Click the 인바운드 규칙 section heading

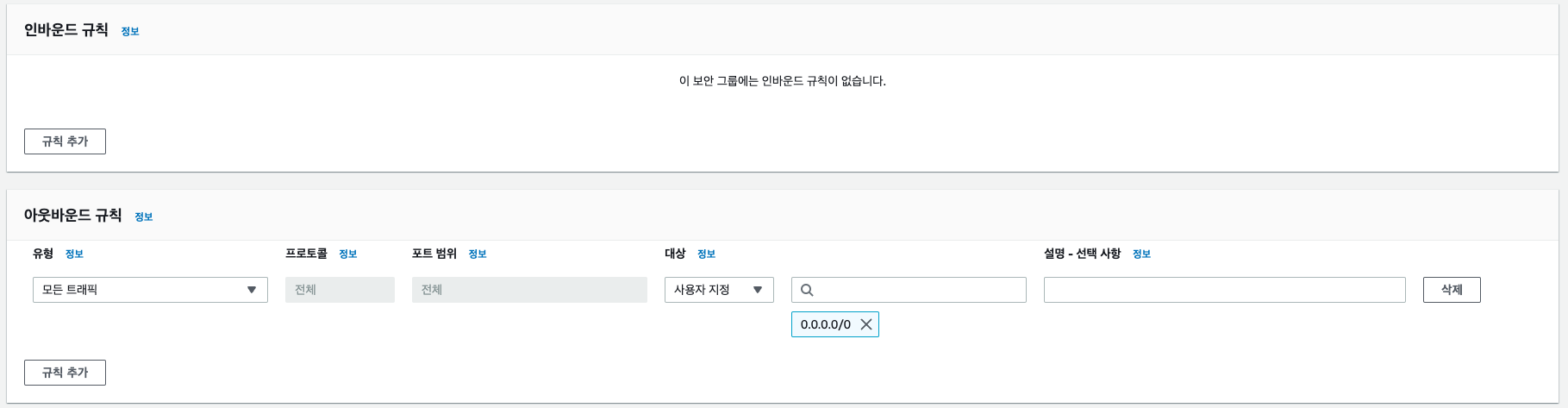(x=66, y=30)
